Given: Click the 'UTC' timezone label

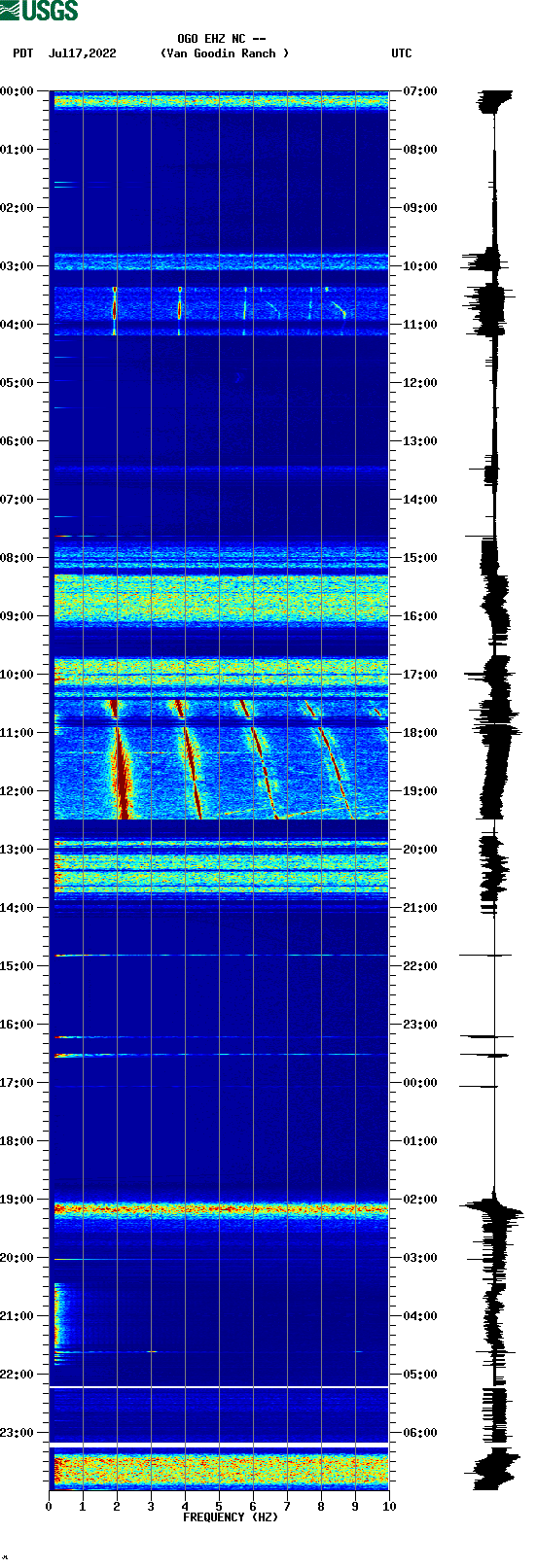Looking at the screenshot, I should pos(402,53).
